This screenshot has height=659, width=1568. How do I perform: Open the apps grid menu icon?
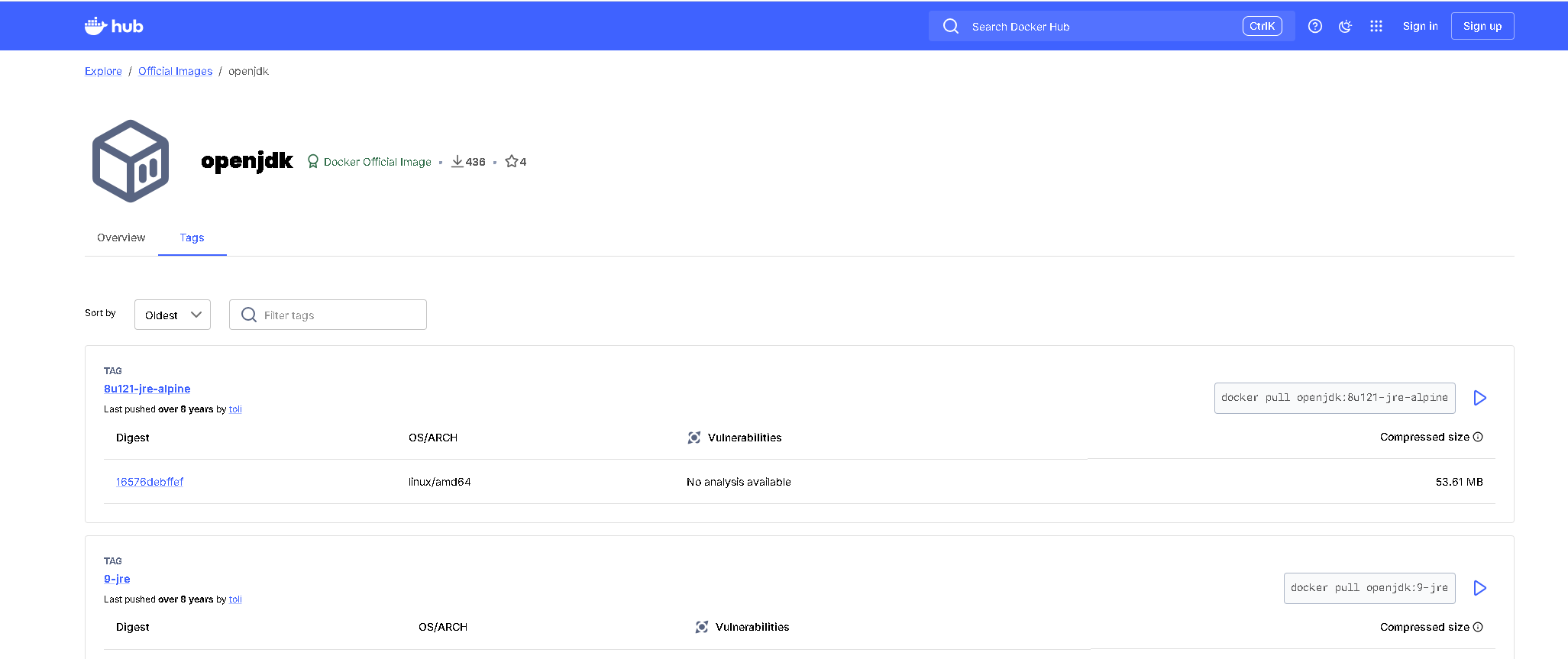1376,26
